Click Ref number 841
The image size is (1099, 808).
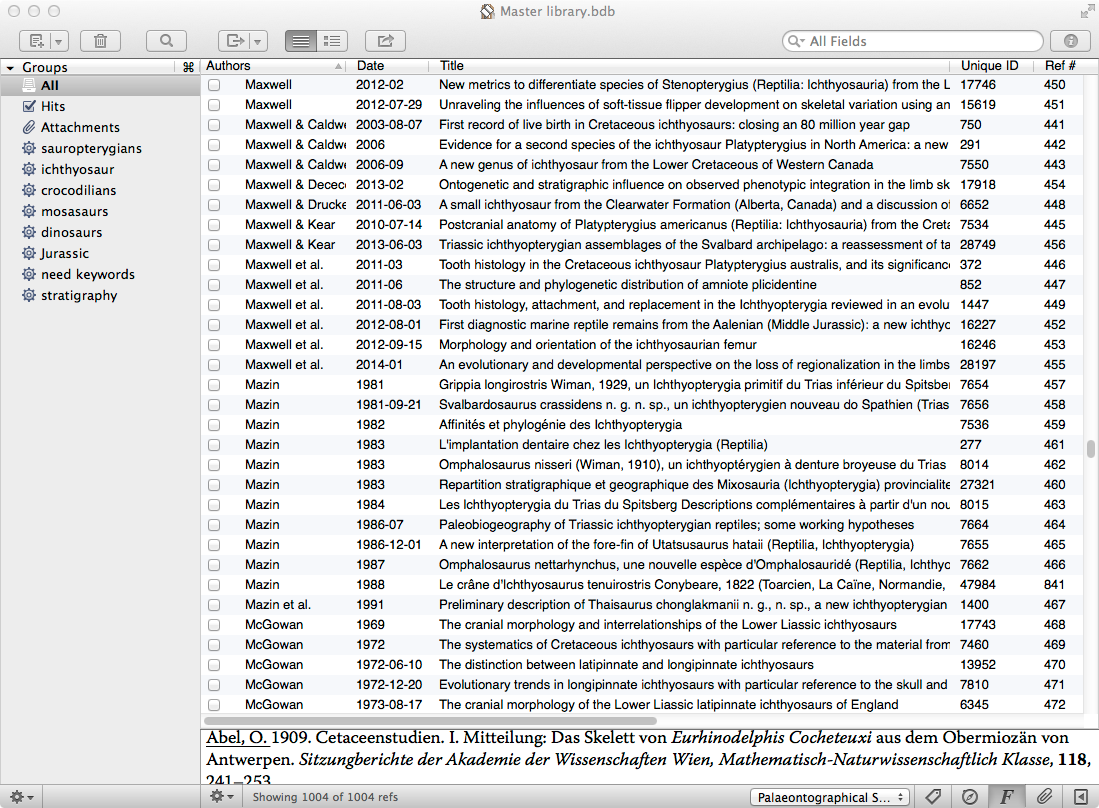(x=1054, y=584)
